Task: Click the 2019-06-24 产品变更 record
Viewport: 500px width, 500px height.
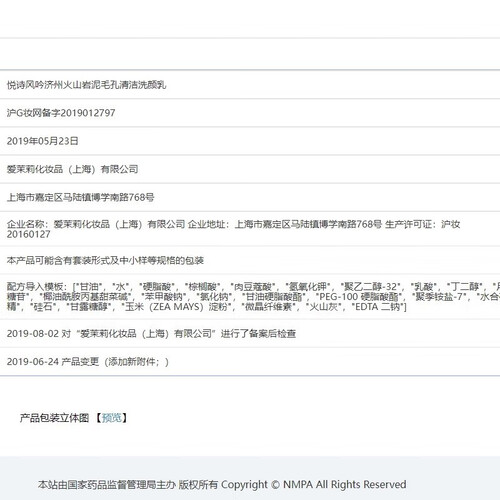Action: pos(88,362)
